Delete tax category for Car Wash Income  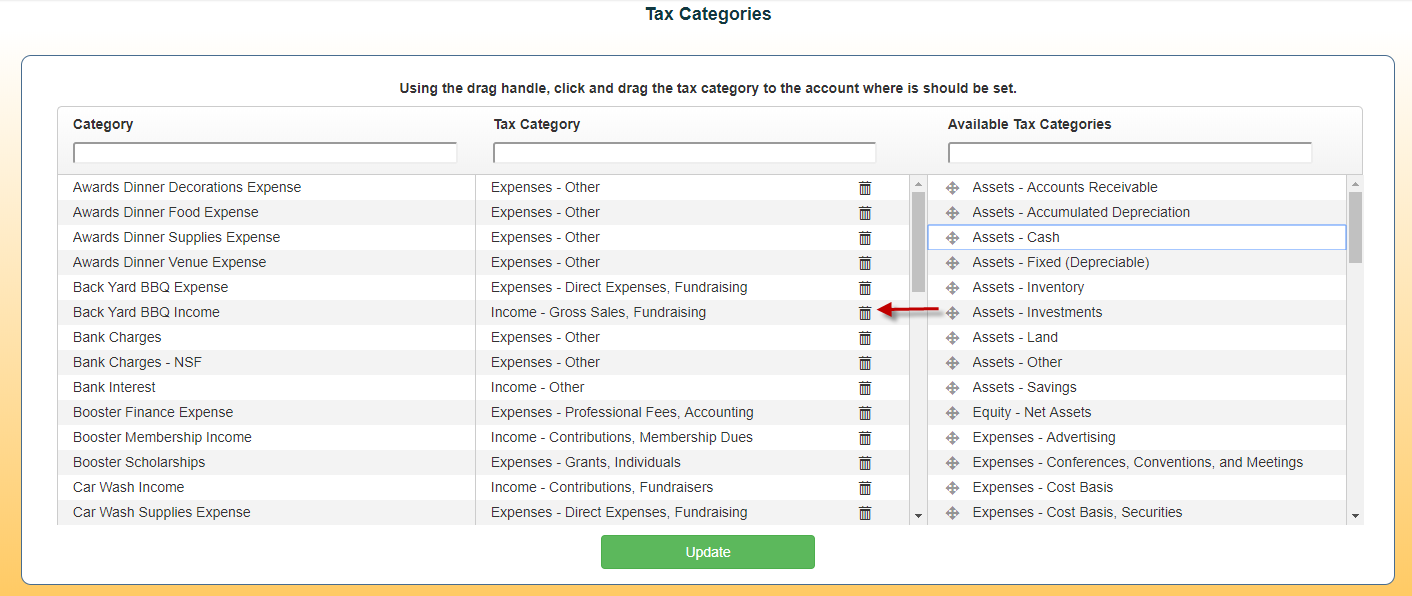tap(865, 488)
